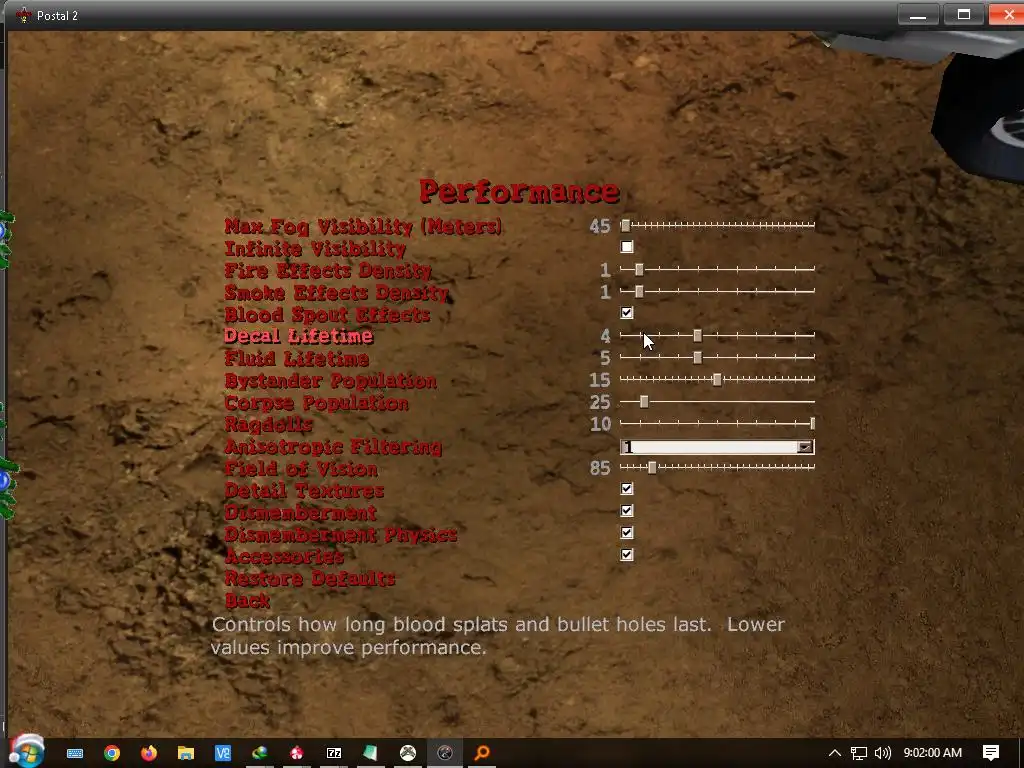Screen dimensions: 1024x768
Task: Open the on-screen keyboard taskbar icon
Action: pos(75,753)
